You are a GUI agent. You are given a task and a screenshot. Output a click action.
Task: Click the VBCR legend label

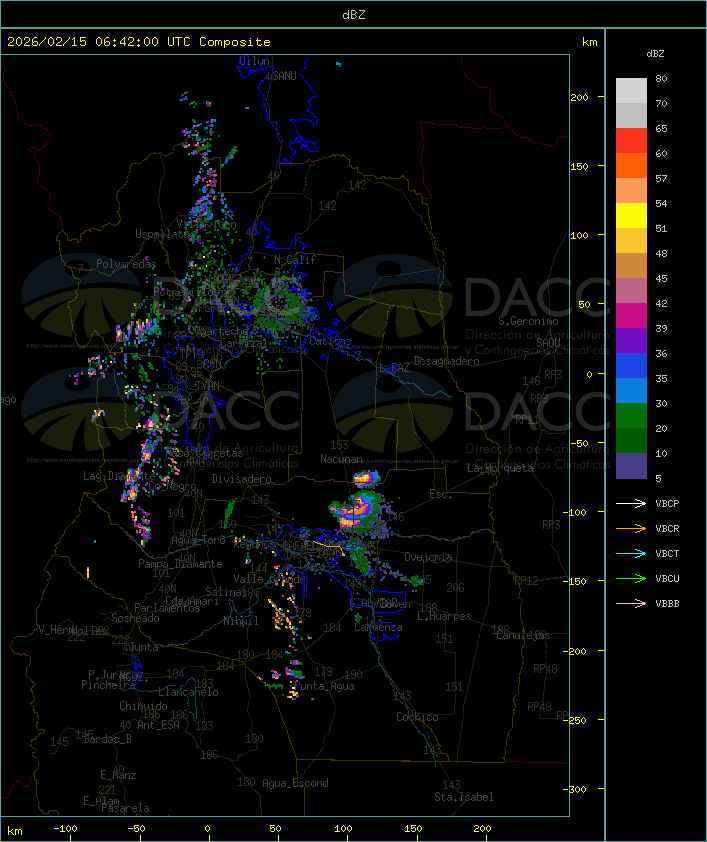667,528
